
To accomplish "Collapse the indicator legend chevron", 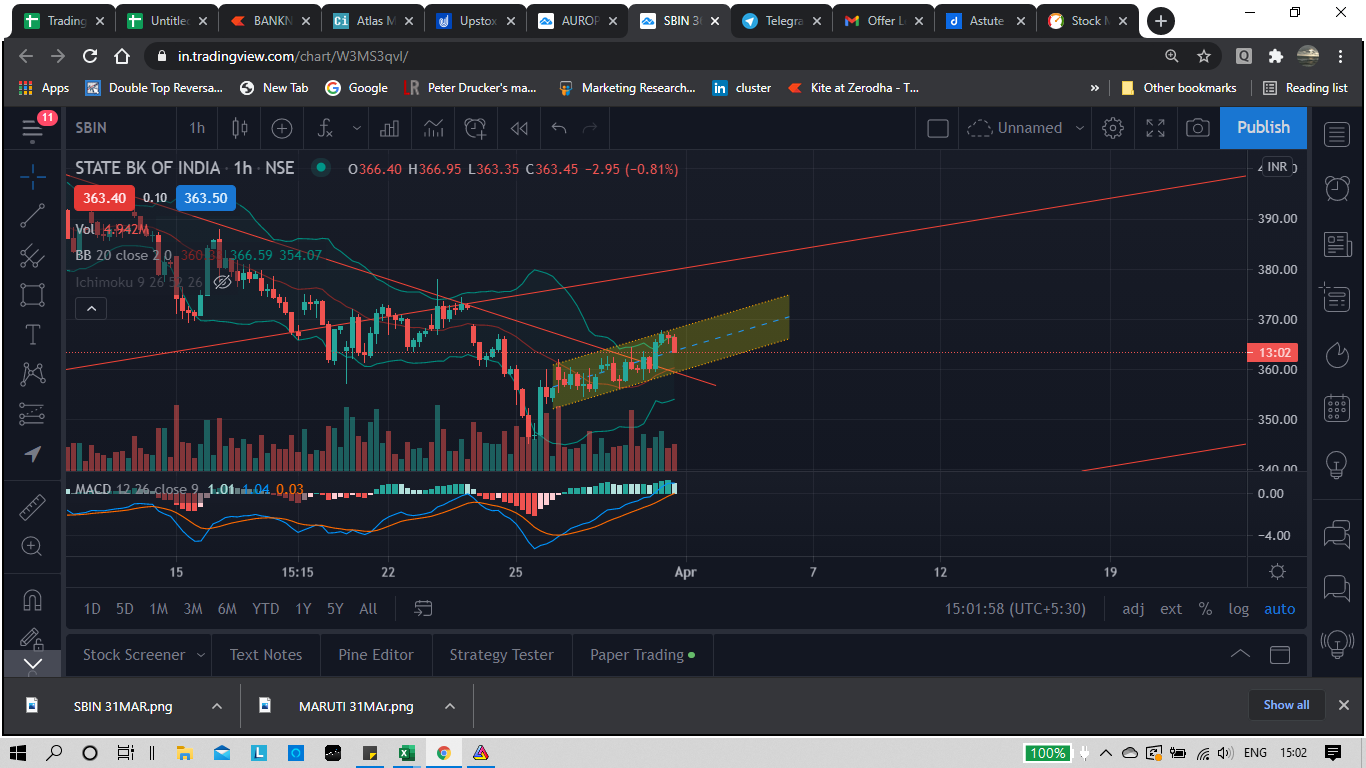I will click(91, 309).
